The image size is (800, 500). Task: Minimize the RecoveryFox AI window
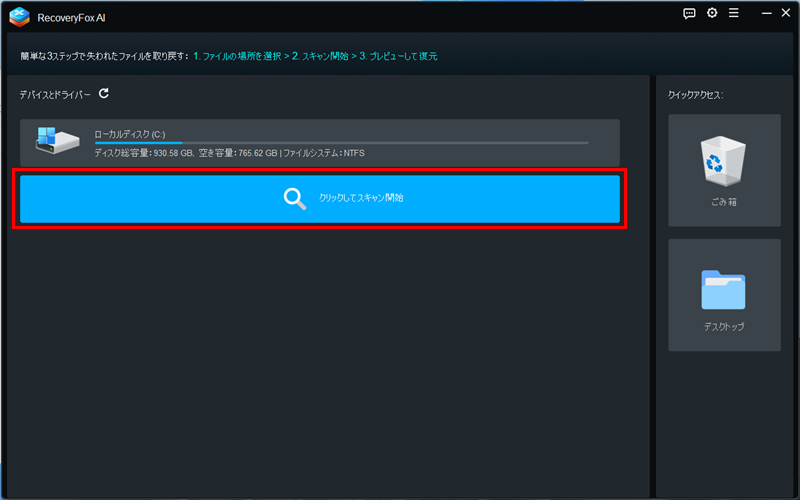tap(765, 13)
